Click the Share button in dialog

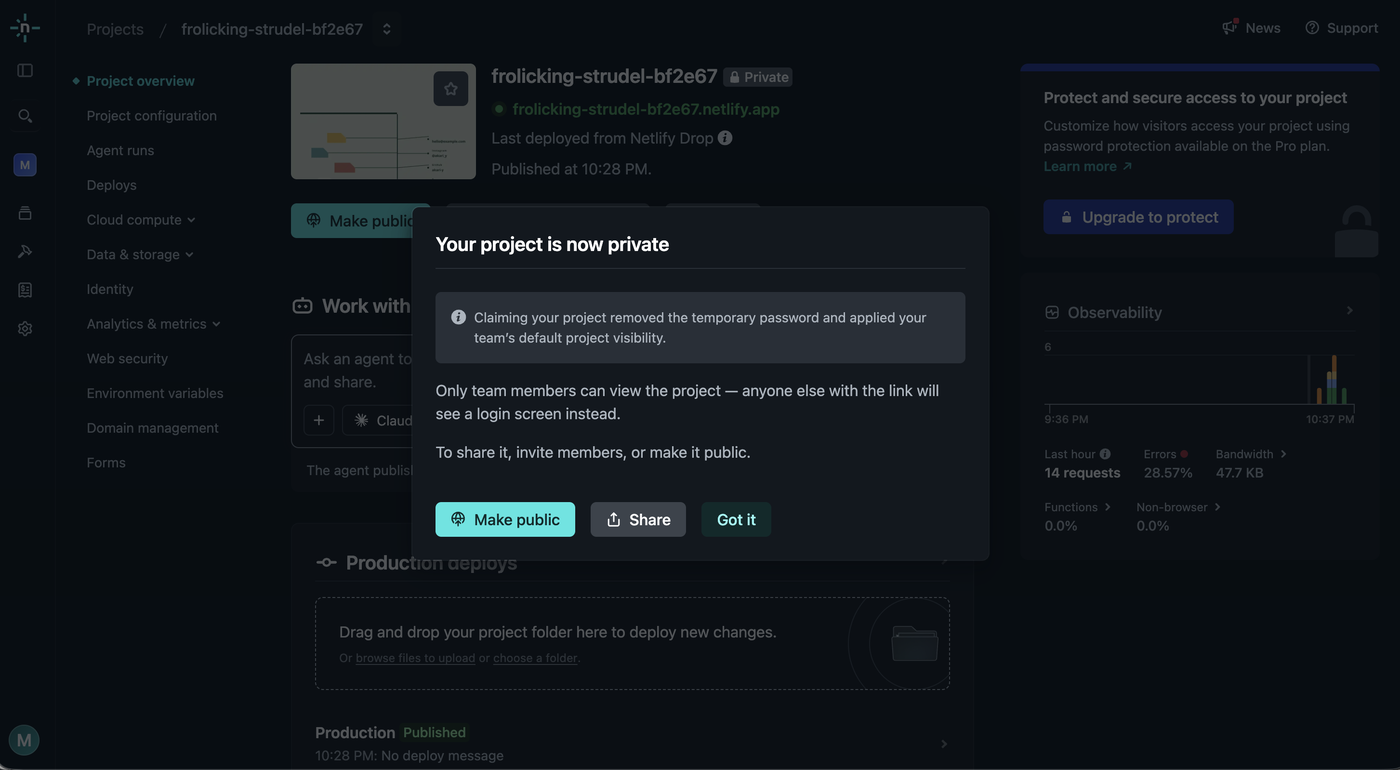638,519
